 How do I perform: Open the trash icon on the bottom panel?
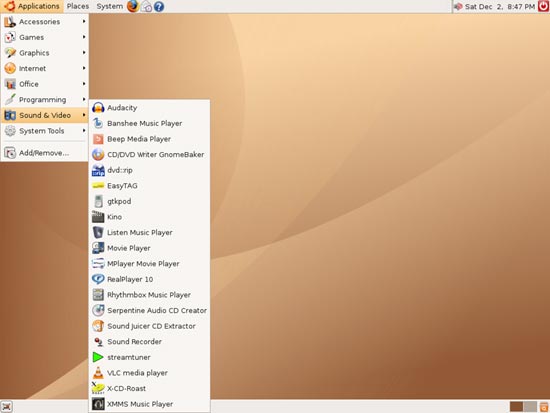pyautogui.click(x=544, y=407)
